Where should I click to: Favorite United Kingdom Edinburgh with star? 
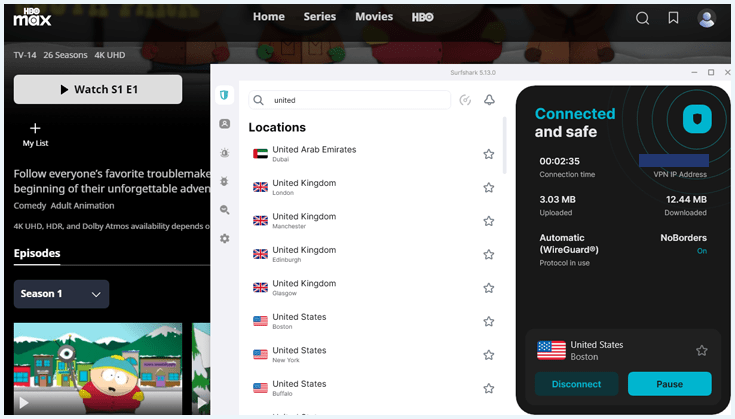coord(488,254)
